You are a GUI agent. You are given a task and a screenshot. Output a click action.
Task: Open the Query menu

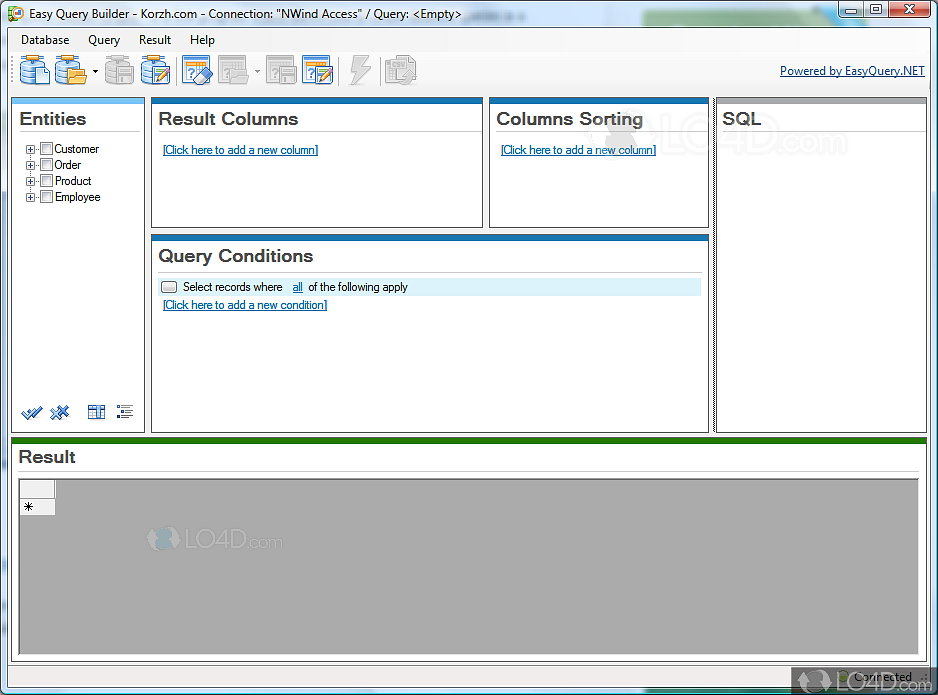[104, 40]
